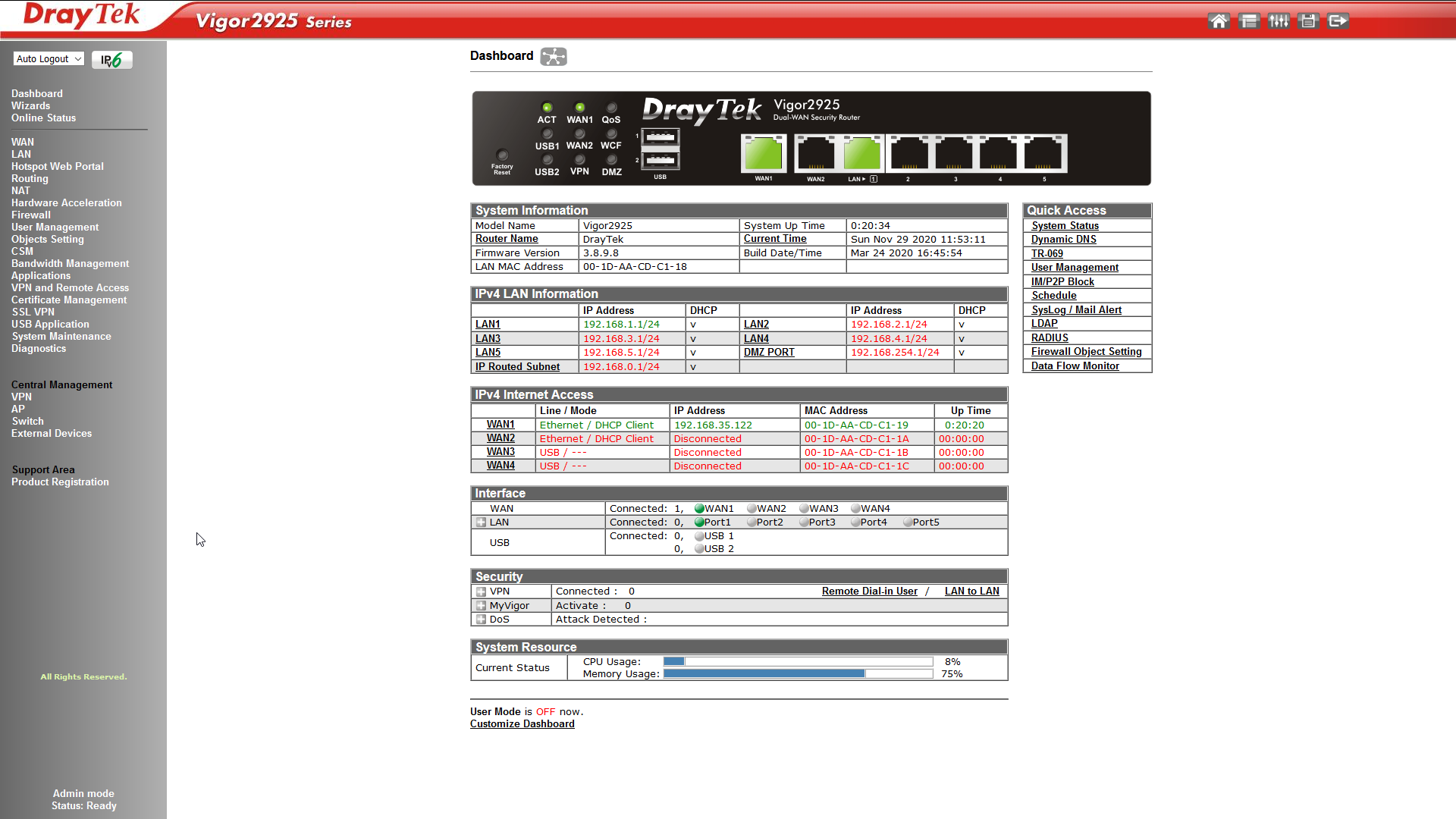Click the WAN1 LED indicator on the router

(x=579, y=108)
